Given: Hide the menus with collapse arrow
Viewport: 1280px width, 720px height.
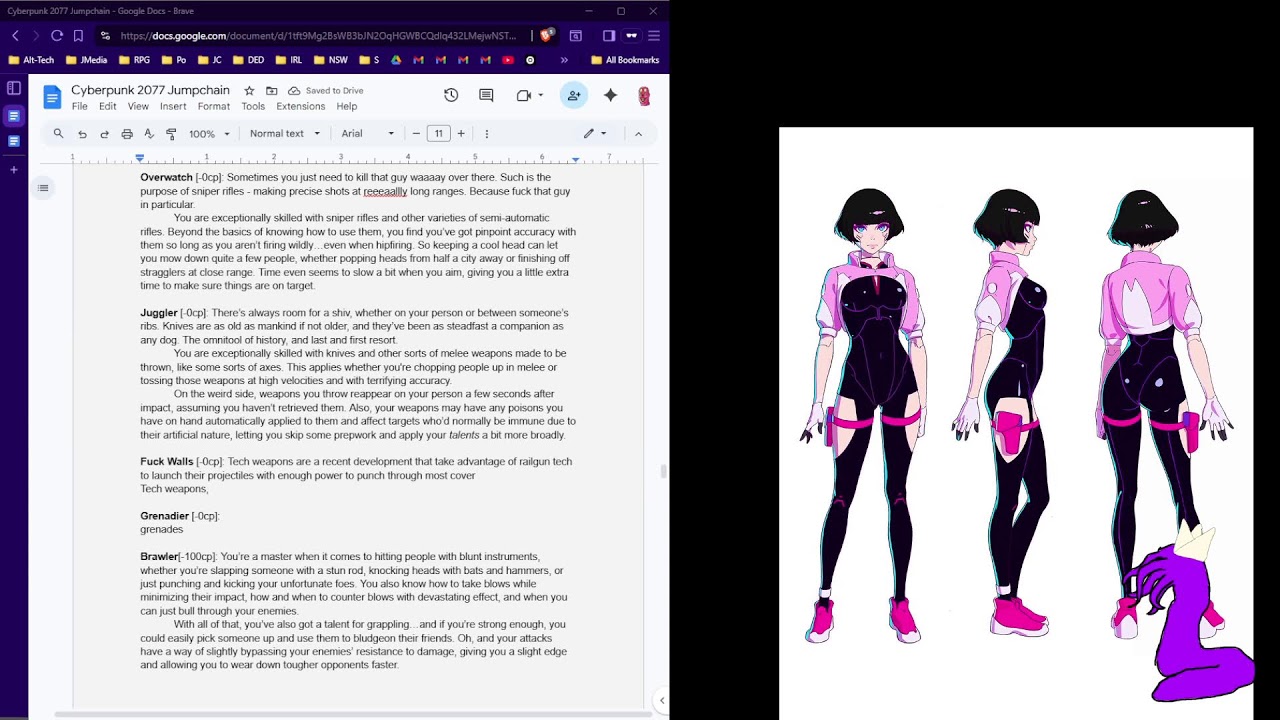Looking at the screenshot, I should (638, 133).
